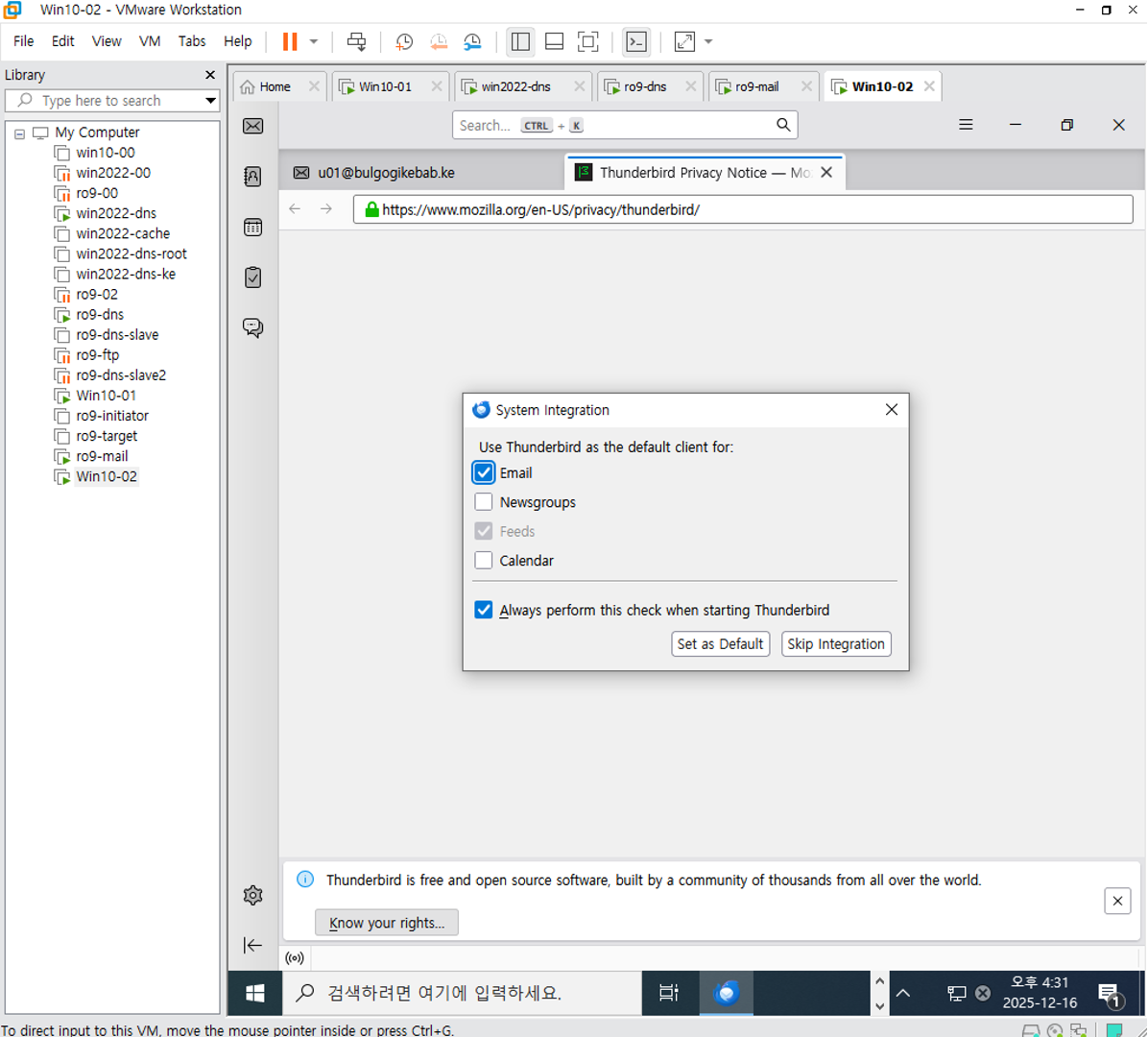Check the Calendar checkbox
Viewport: 1148px width, 1037px height.
[x=483, y=560]
